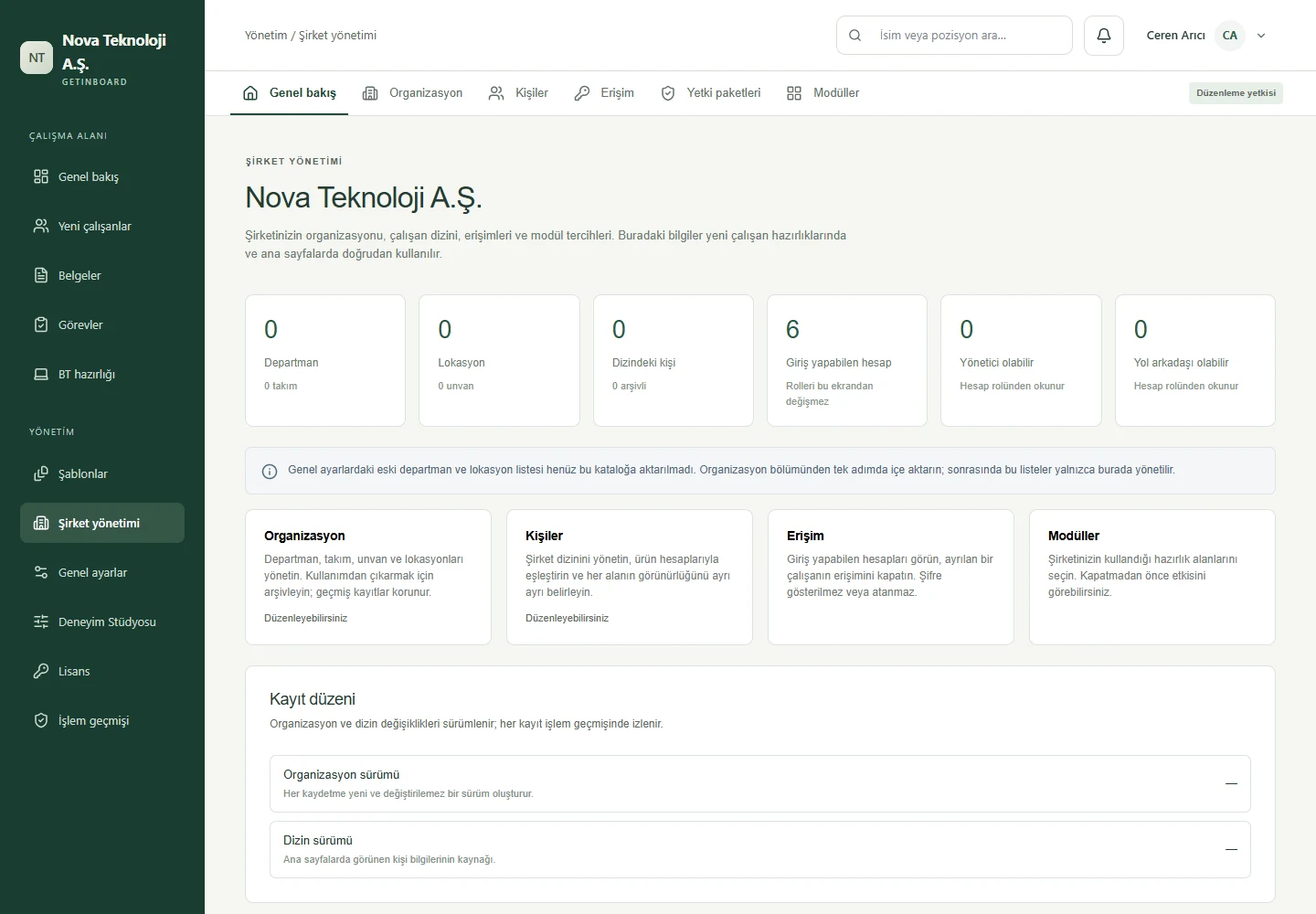Click the search field for name or position
Screen dimensions: 1316x914
(954, 36)
